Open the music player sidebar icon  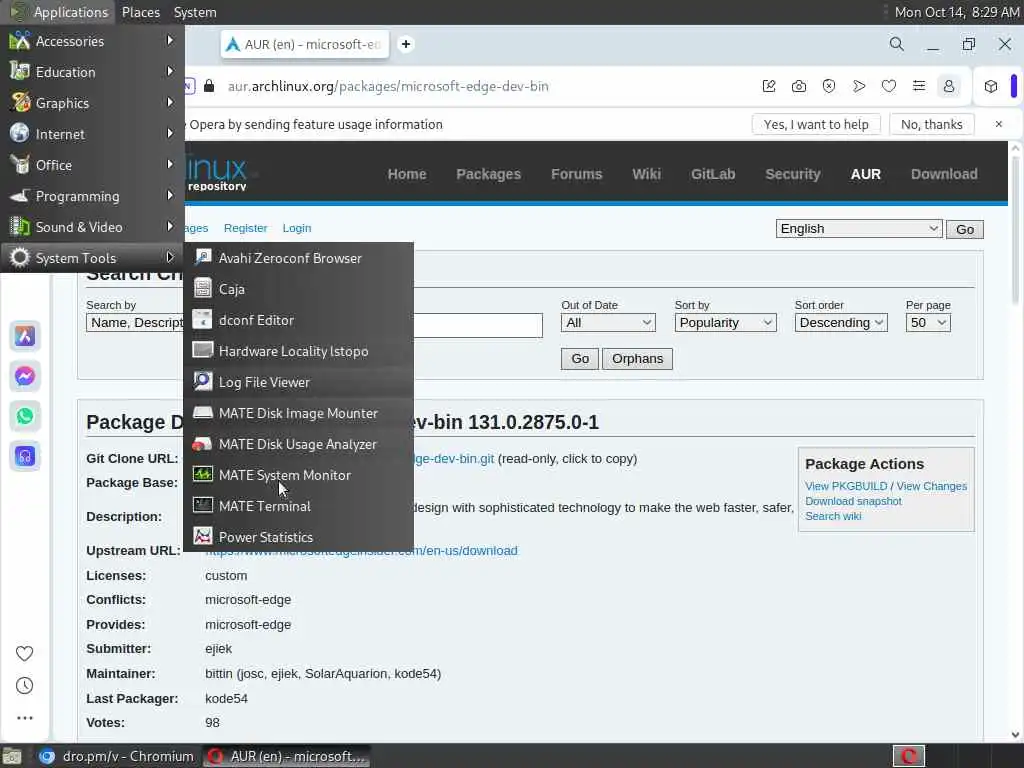click(25, 456)
